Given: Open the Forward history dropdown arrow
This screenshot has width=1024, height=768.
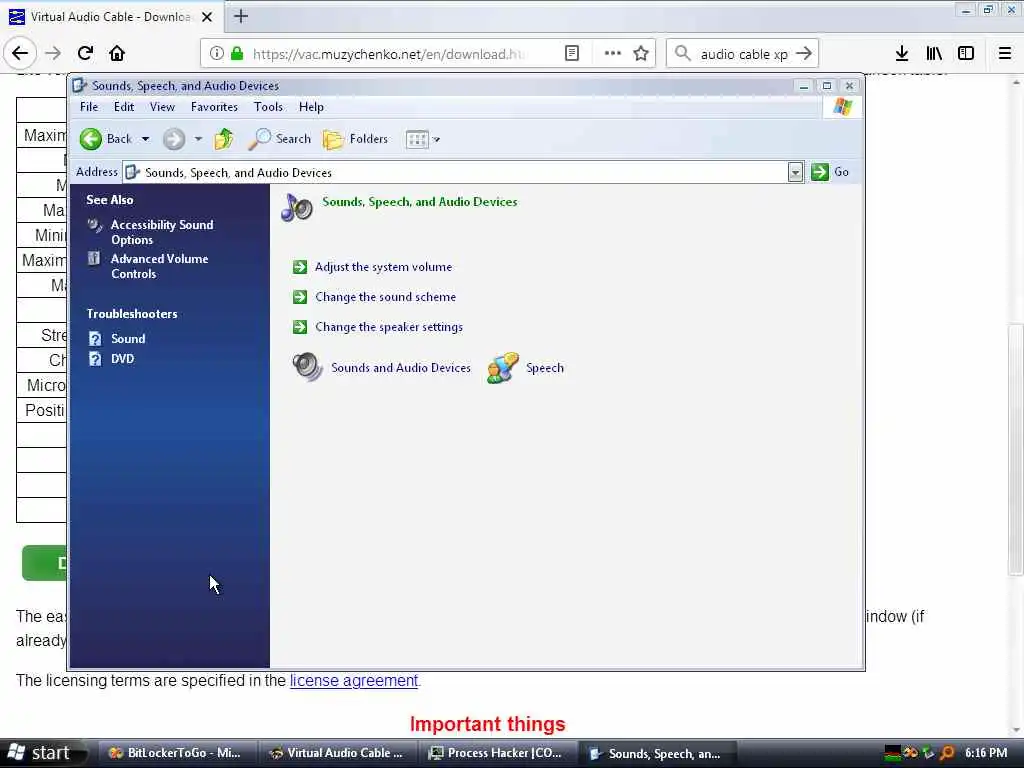Looking at the screenshot, I should (x=199, y=139).
